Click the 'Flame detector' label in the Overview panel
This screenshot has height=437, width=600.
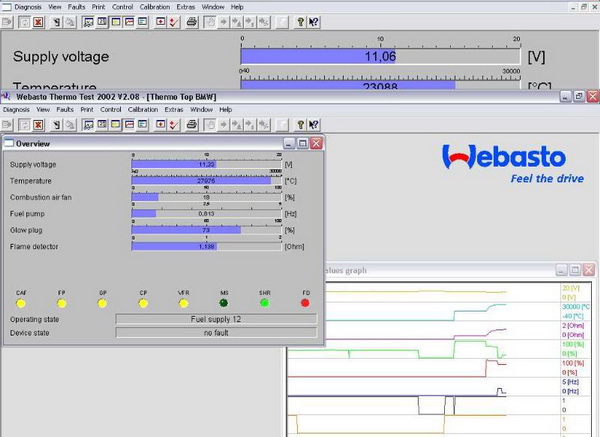click(x=34, y=246)
